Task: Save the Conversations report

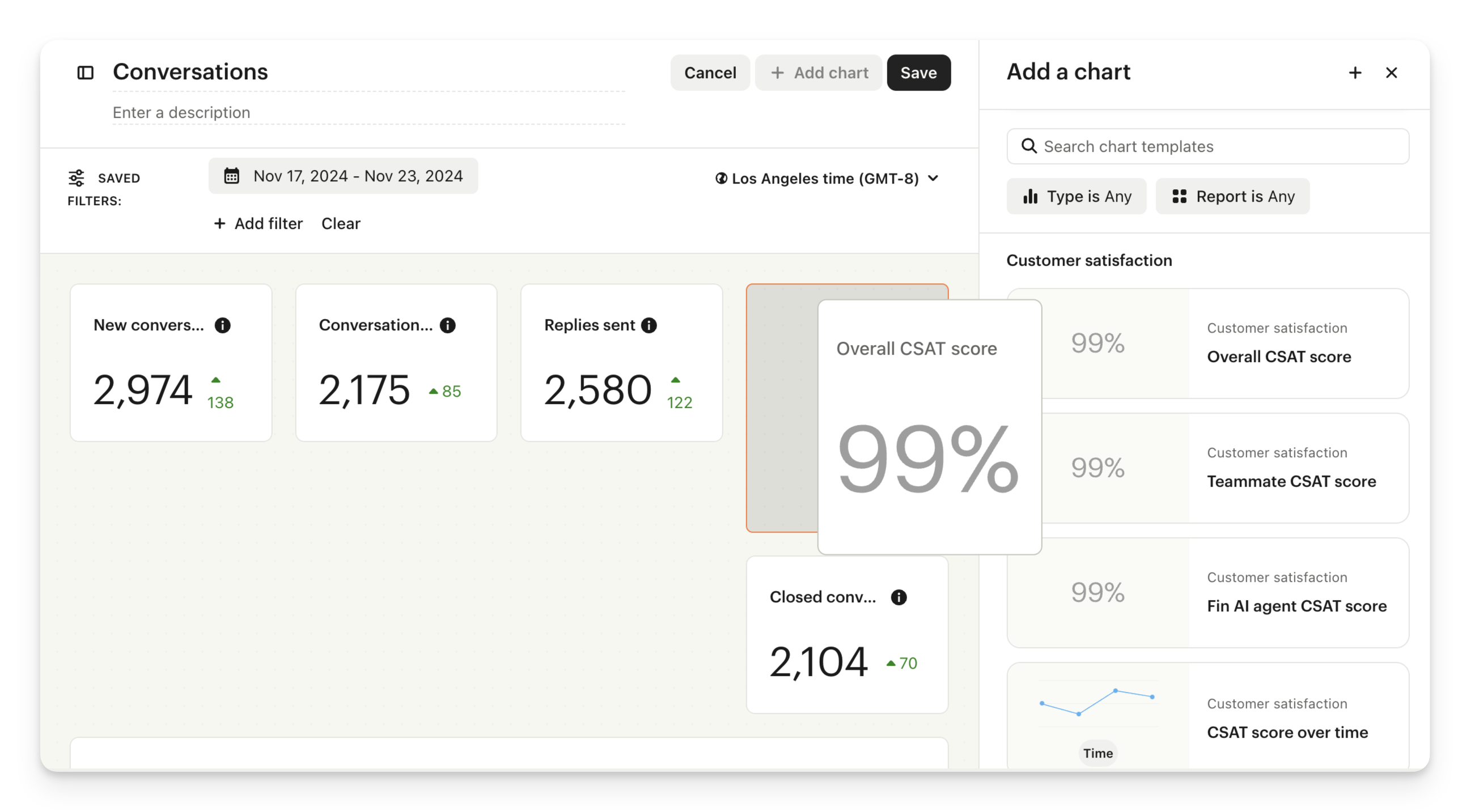Action: (918, 73)
